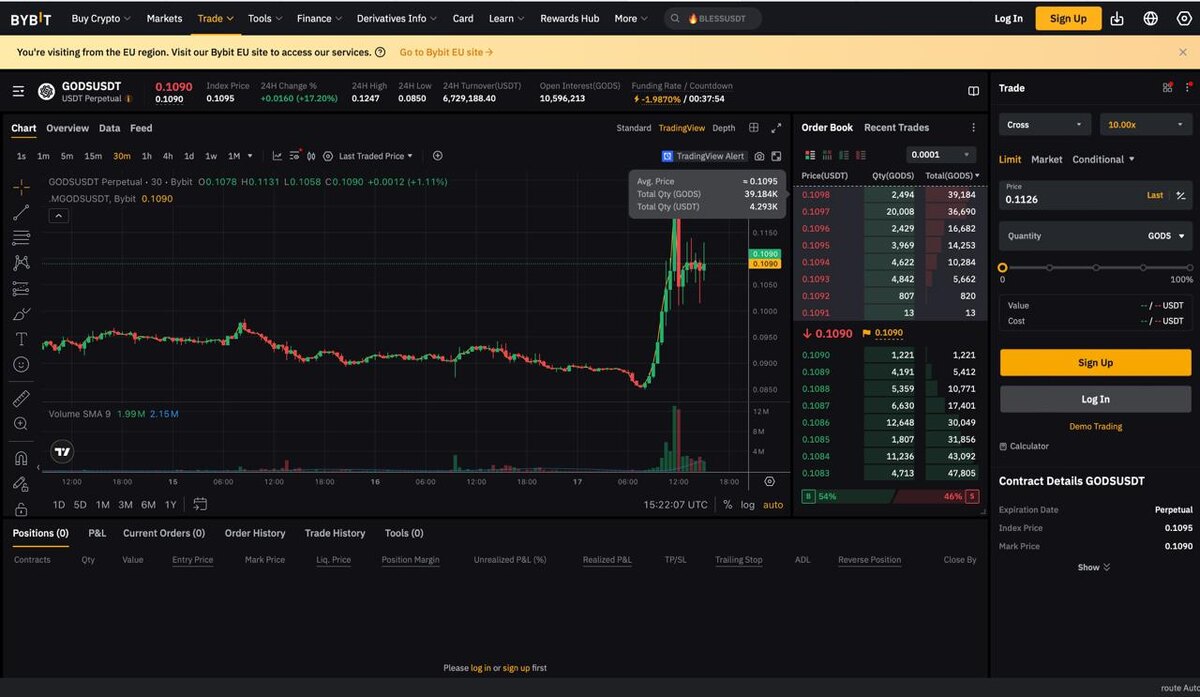Open the candlestick chart type selector
The image size is (1200, 697).
click(x=311, y=156)
